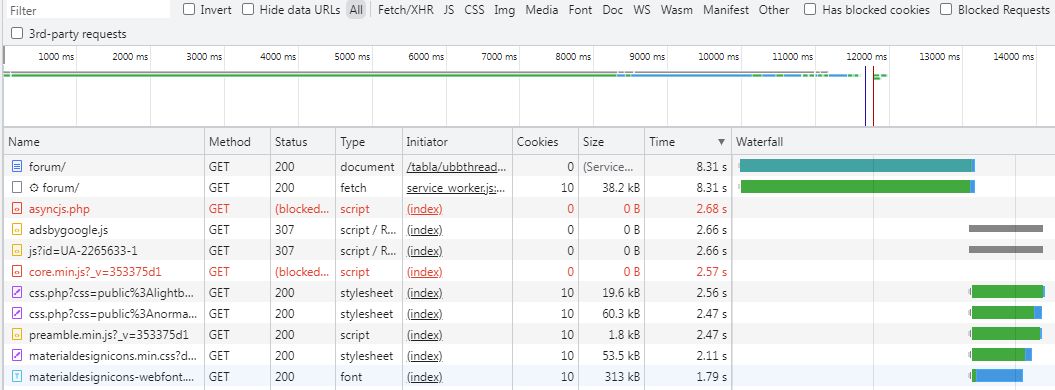The height and width of the screenshot is (390, 1055).
Task: Select the All filter type
Action: click(356, 10)
